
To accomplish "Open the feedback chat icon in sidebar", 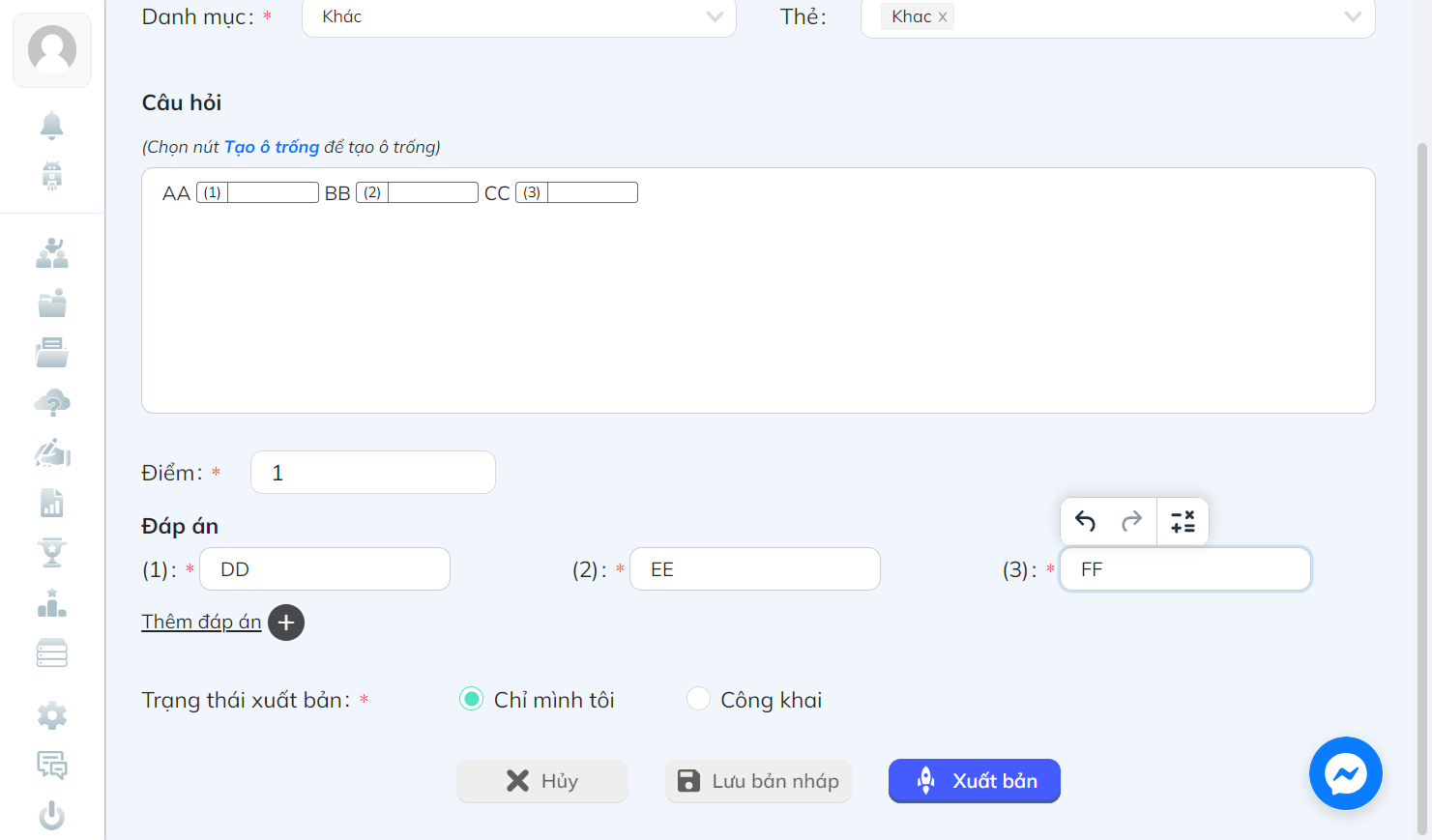I will [x=52, y=766].
